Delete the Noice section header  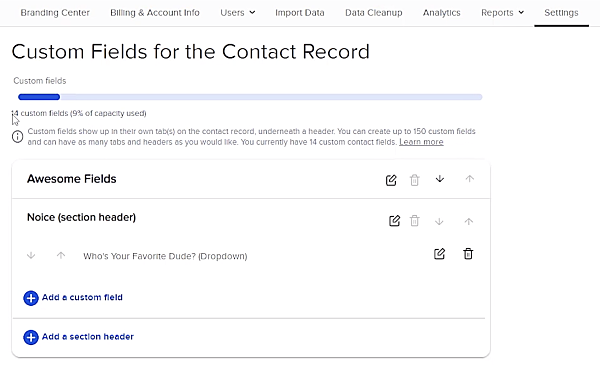(414, 221)
